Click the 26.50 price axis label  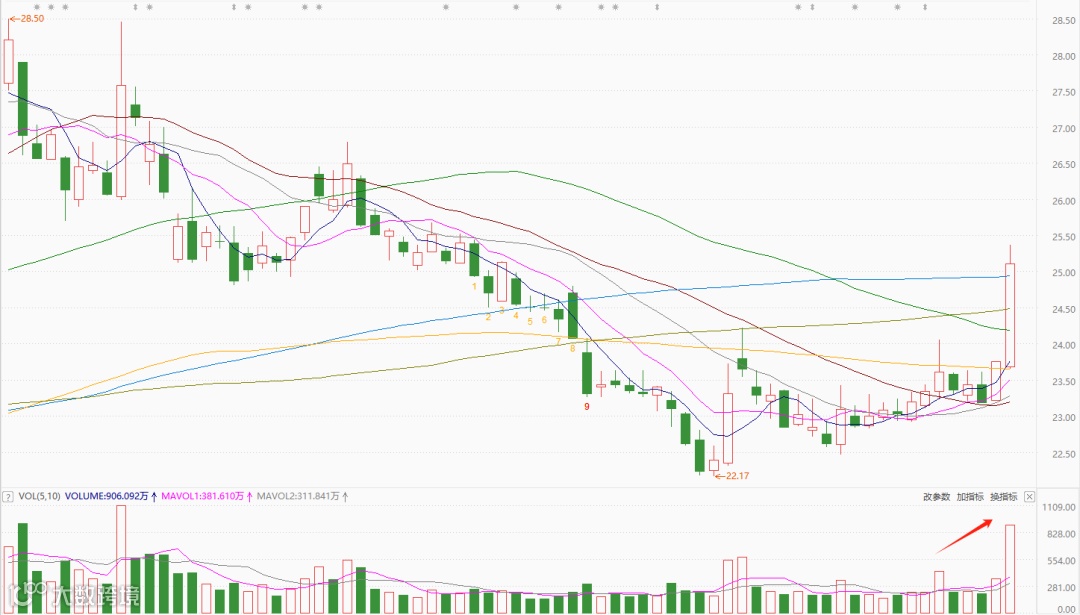1063,165
